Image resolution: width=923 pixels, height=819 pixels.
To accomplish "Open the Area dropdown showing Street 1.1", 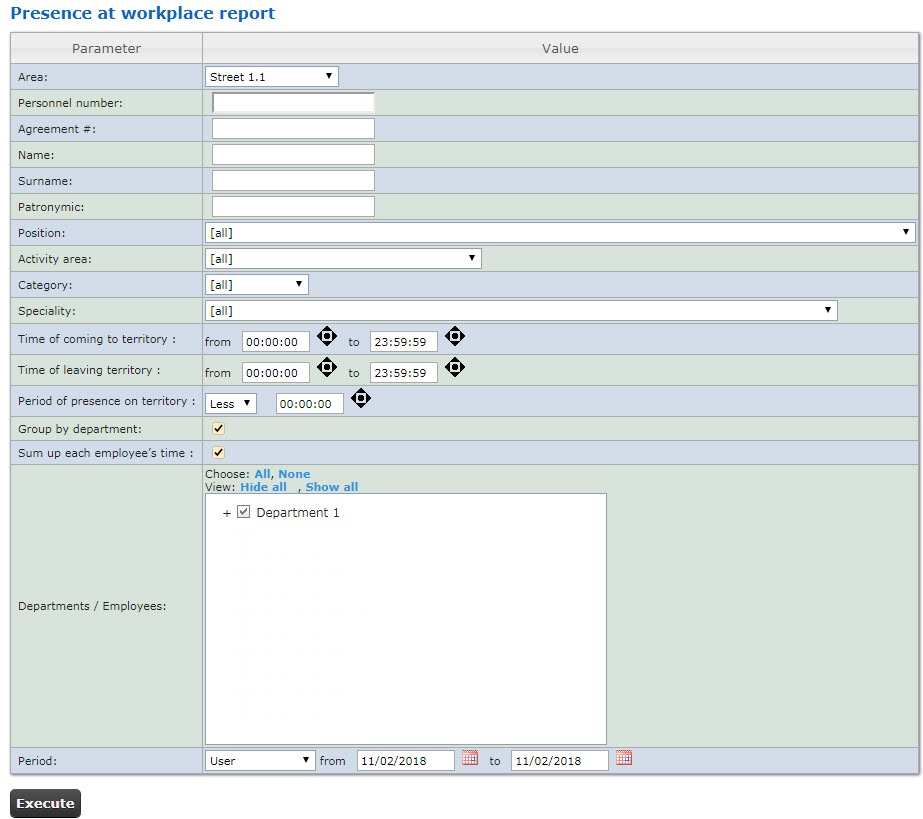I will pos(272,77).
